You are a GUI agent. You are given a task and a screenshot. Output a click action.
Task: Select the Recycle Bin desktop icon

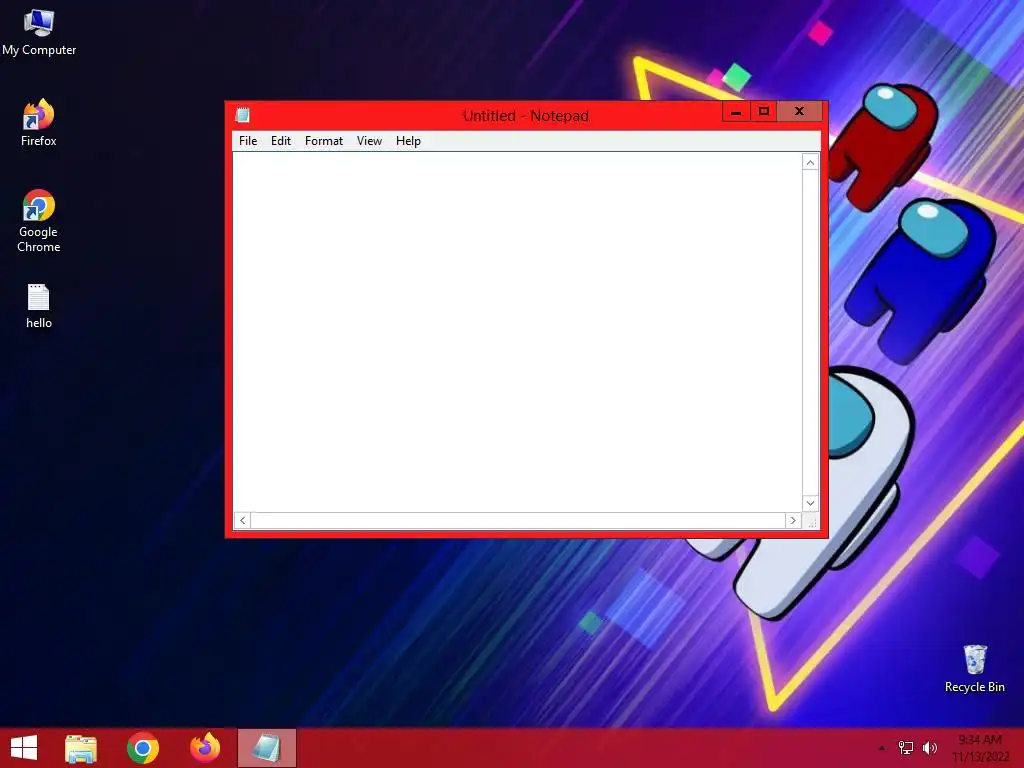[974, 669]
